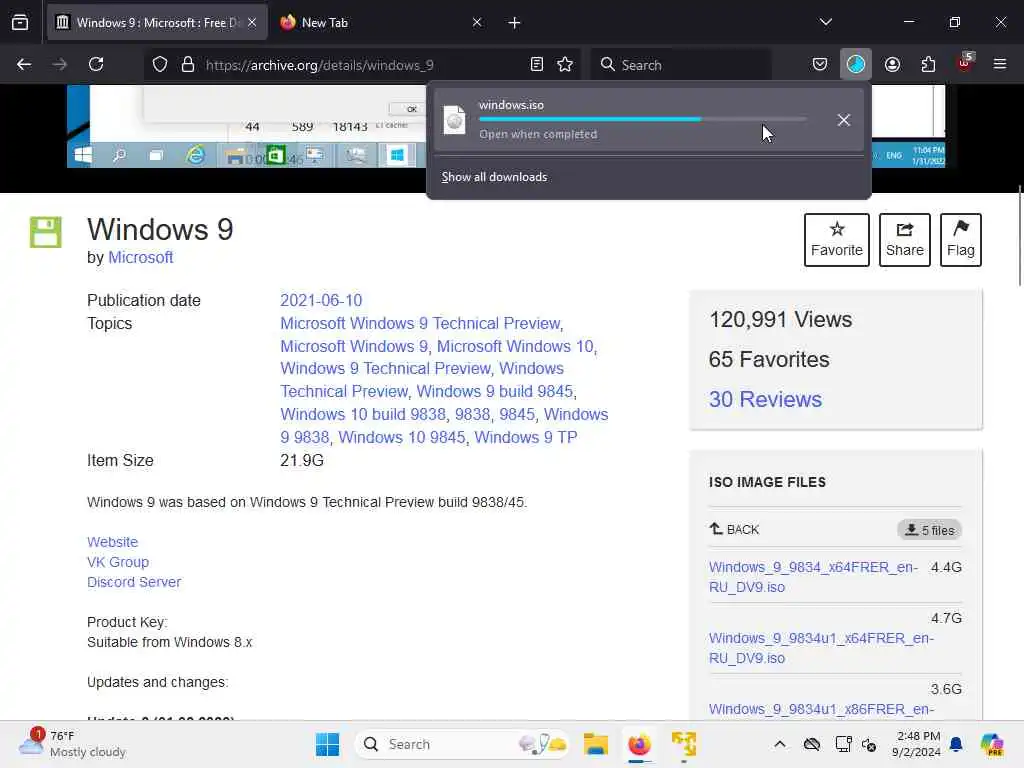Open the Firefox hamburger application menu
This screenshot has height=768, width=1024.
tap(1000, 64)
